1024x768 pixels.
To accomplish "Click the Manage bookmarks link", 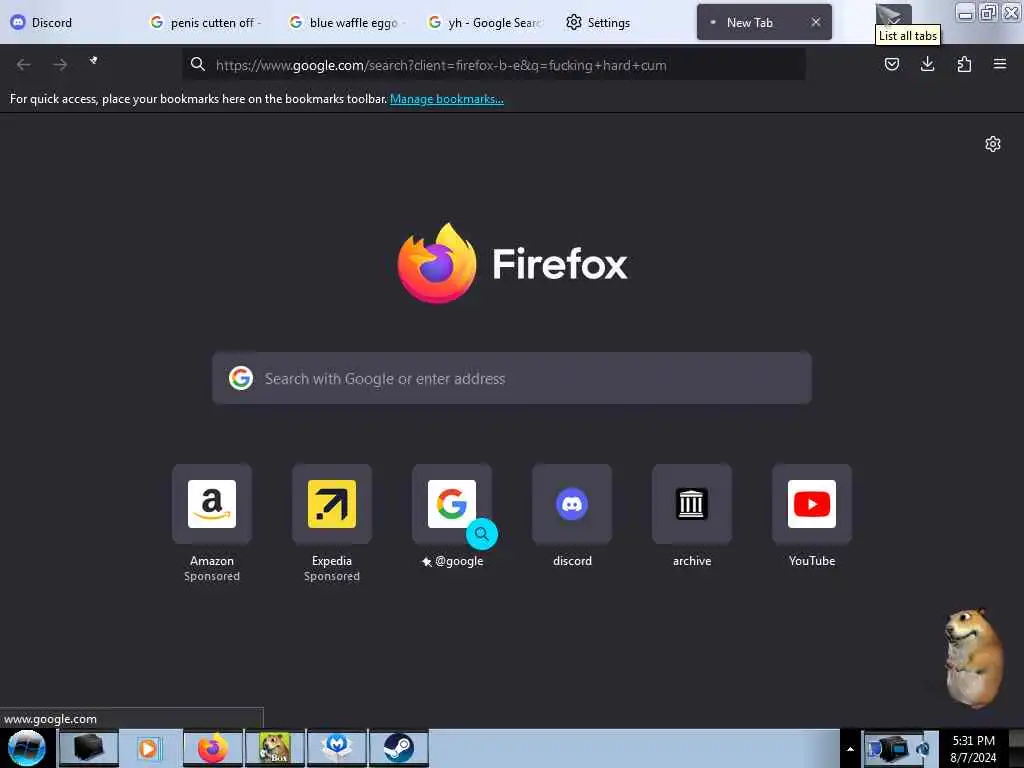I will pyautogui.click(x=447, y=99).
